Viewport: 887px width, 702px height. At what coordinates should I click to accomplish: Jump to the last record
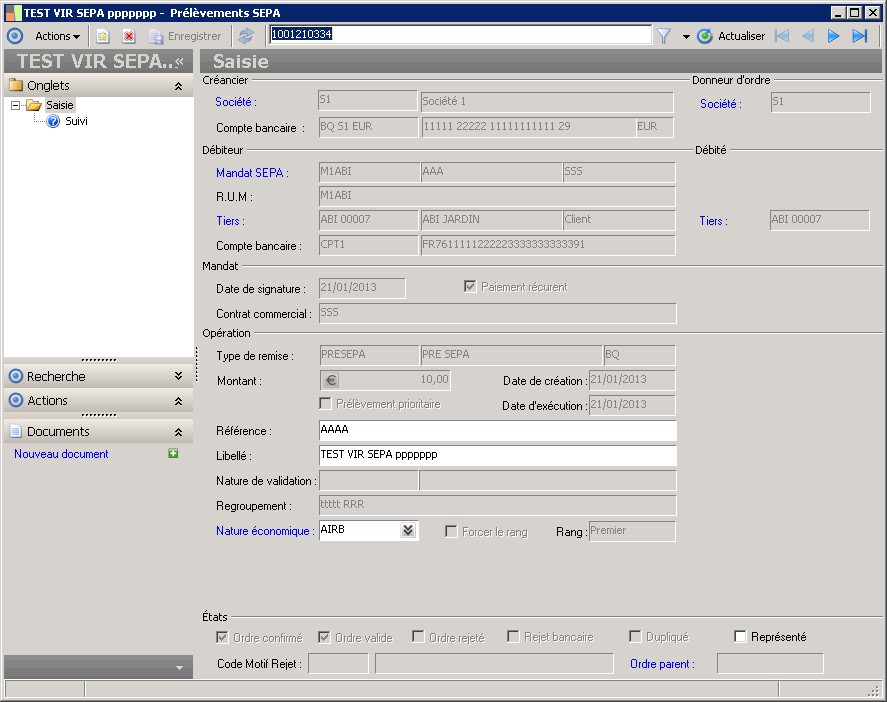pyautogui.click(x=859, y=36)
